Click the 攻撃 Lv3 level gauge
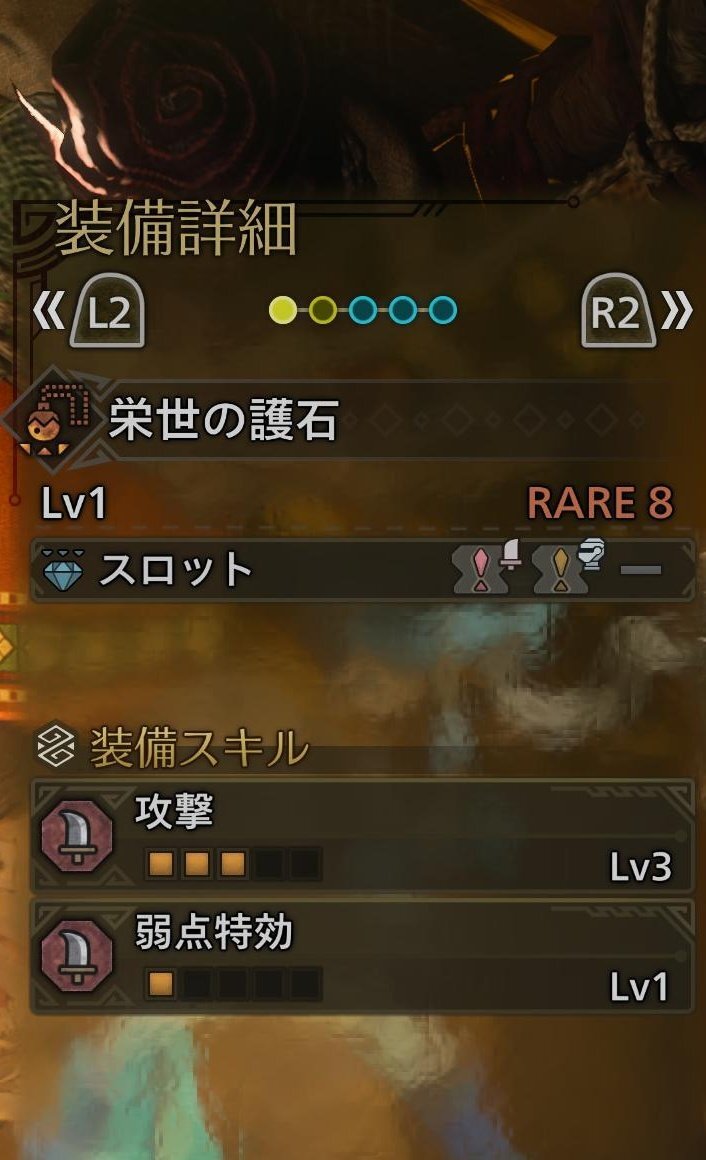 (232, 863)
